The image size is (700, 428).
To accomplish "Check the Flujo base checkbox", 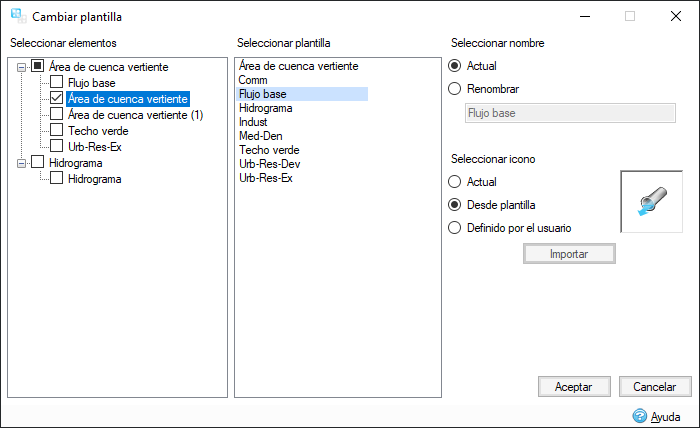I will pos(57,83).
